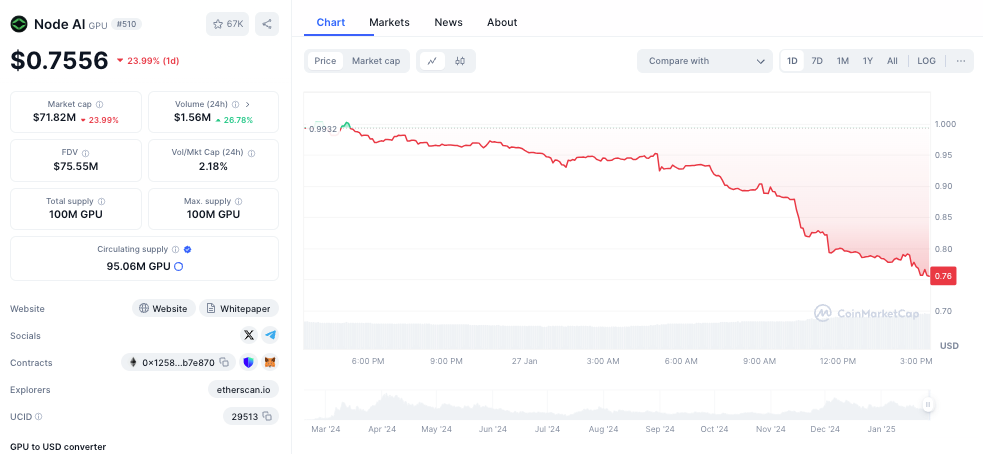Screen dimensions: 983x454
Task: Open the share icon button
Action: pyautogui.click(x=267, y=24)
